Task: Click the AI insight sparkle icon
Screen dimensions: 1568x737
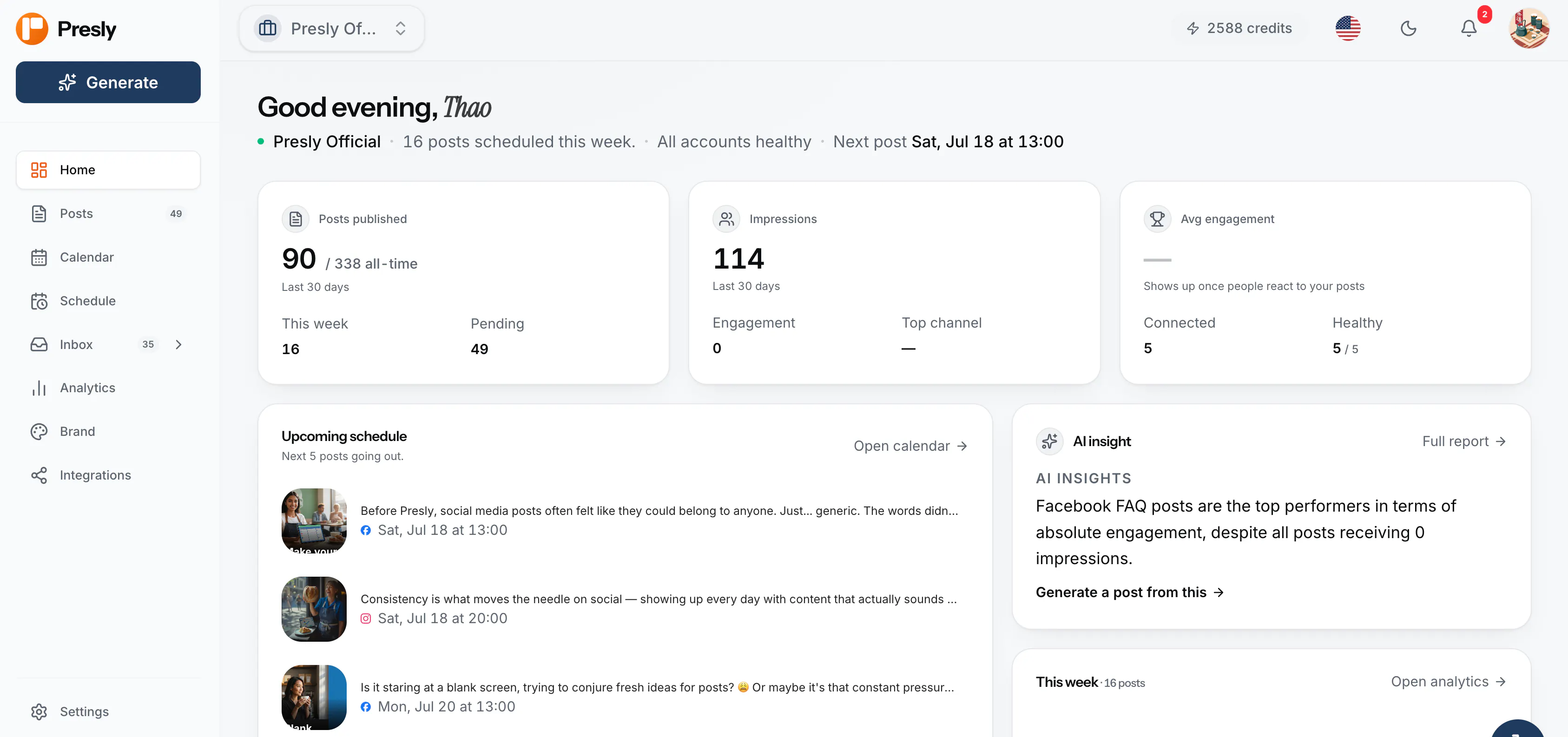Action: click(x=1049, y=441)
